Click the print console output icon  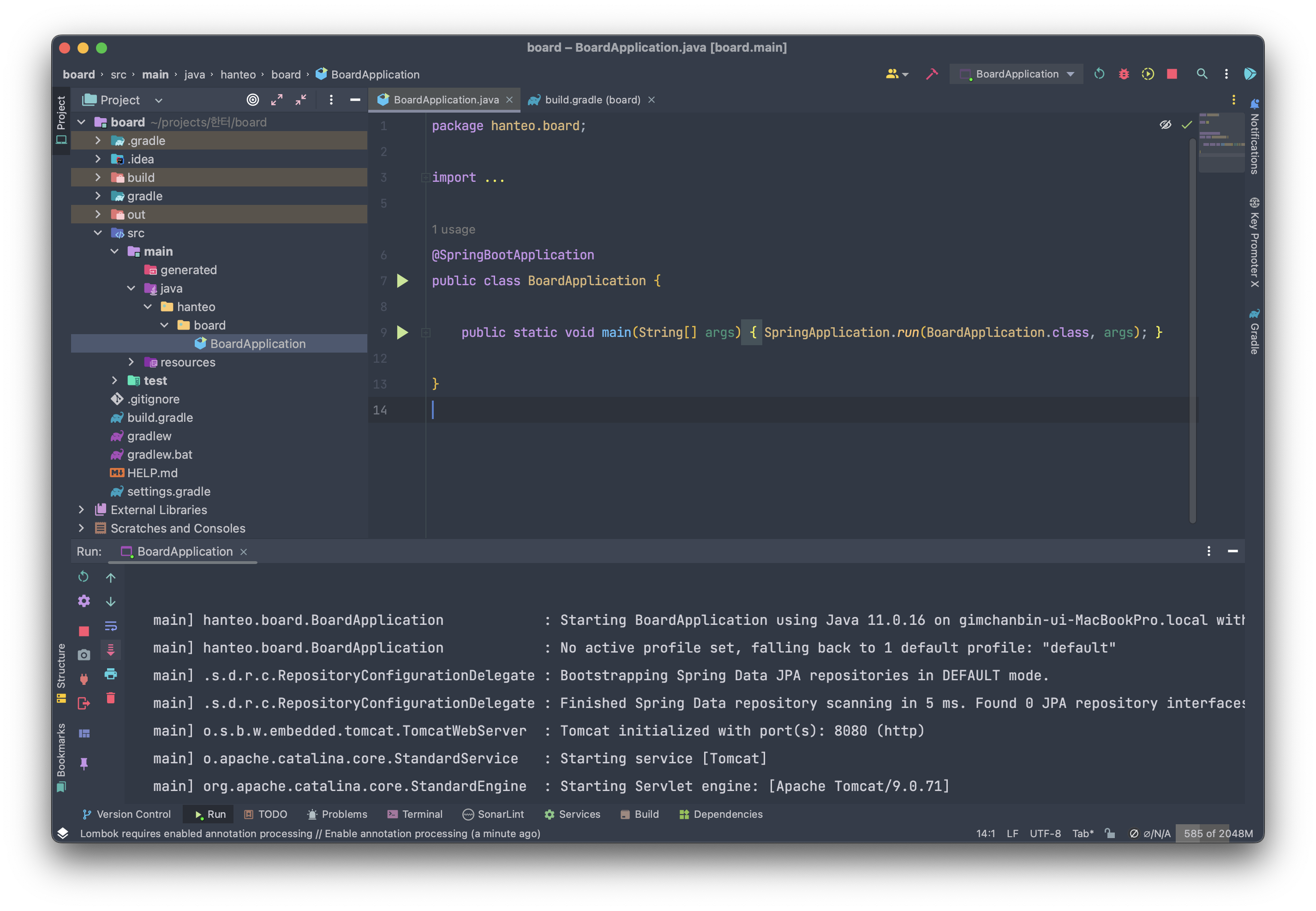tap(111, 674)
